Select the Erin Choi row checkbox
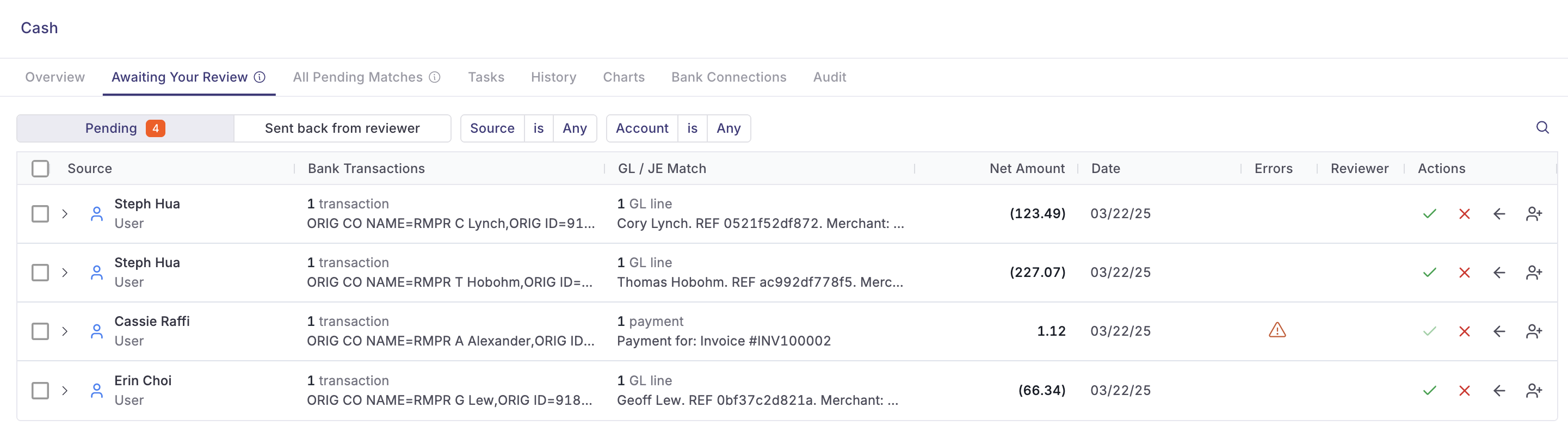 40,390
